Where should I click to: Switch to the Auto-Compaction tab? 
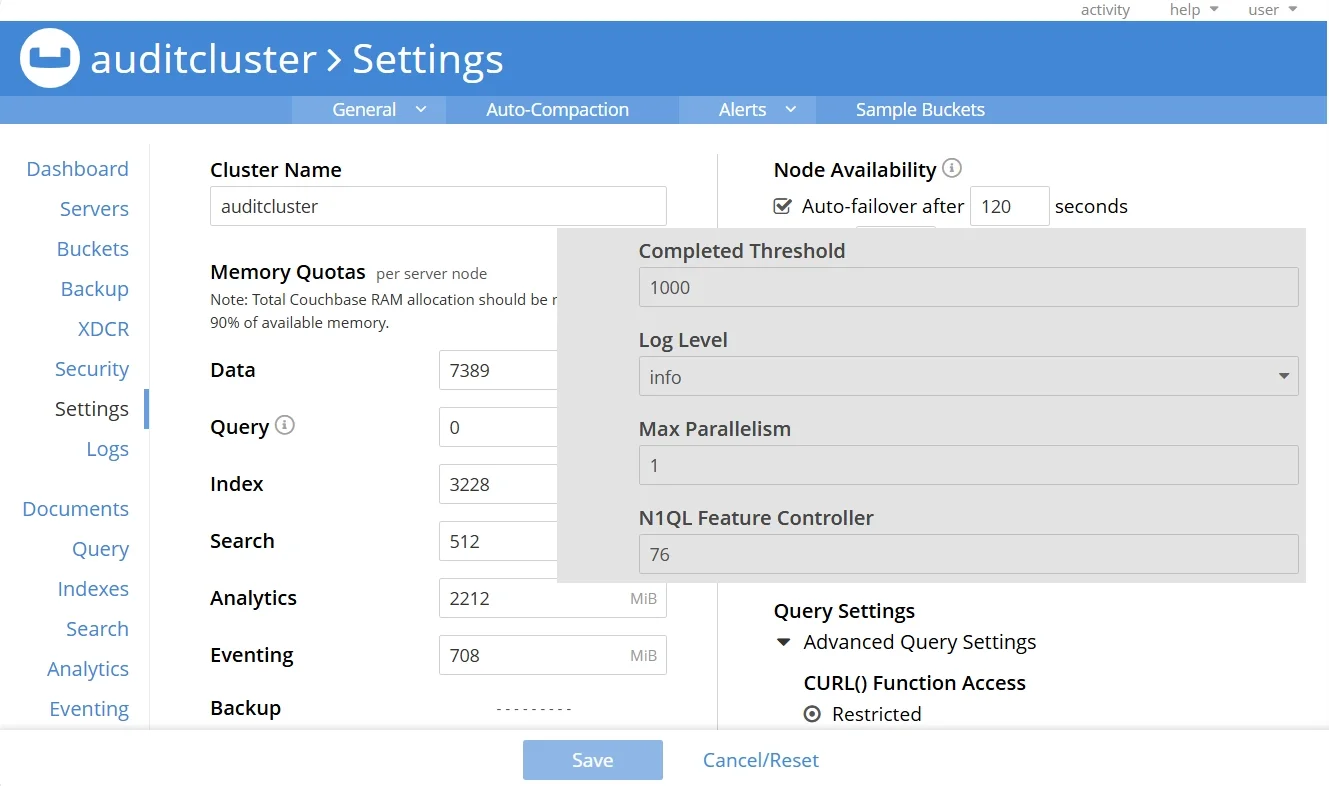point(557,109)
